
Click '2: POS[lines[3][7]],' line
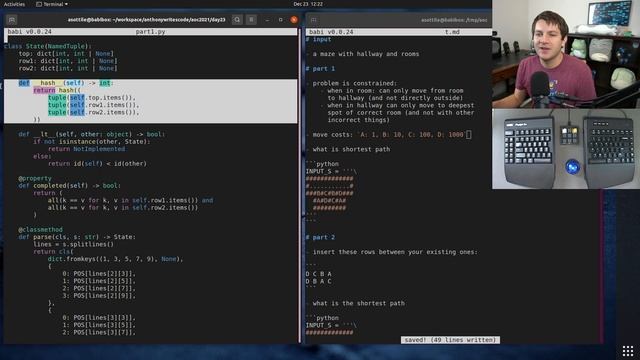click(x=99, y=332)
